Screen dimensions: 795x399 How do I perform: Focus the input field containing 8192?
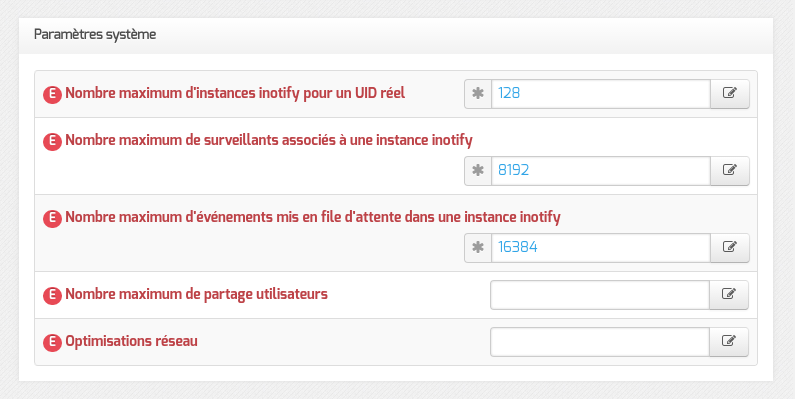(x=601, y=171)
